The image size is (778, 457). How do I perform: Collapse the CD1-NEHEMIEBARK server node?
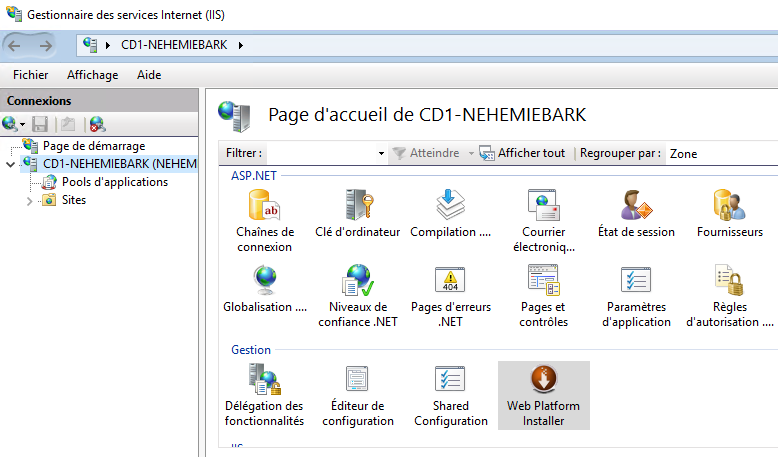[x=10, y=164]
